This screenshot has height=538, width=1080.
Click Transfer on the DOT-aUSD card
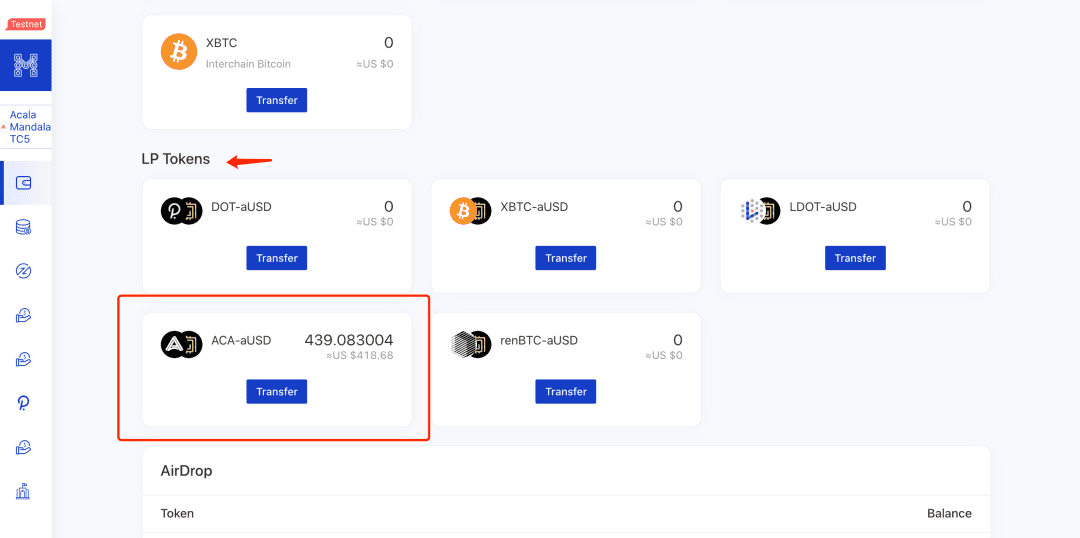click(277, 258)
